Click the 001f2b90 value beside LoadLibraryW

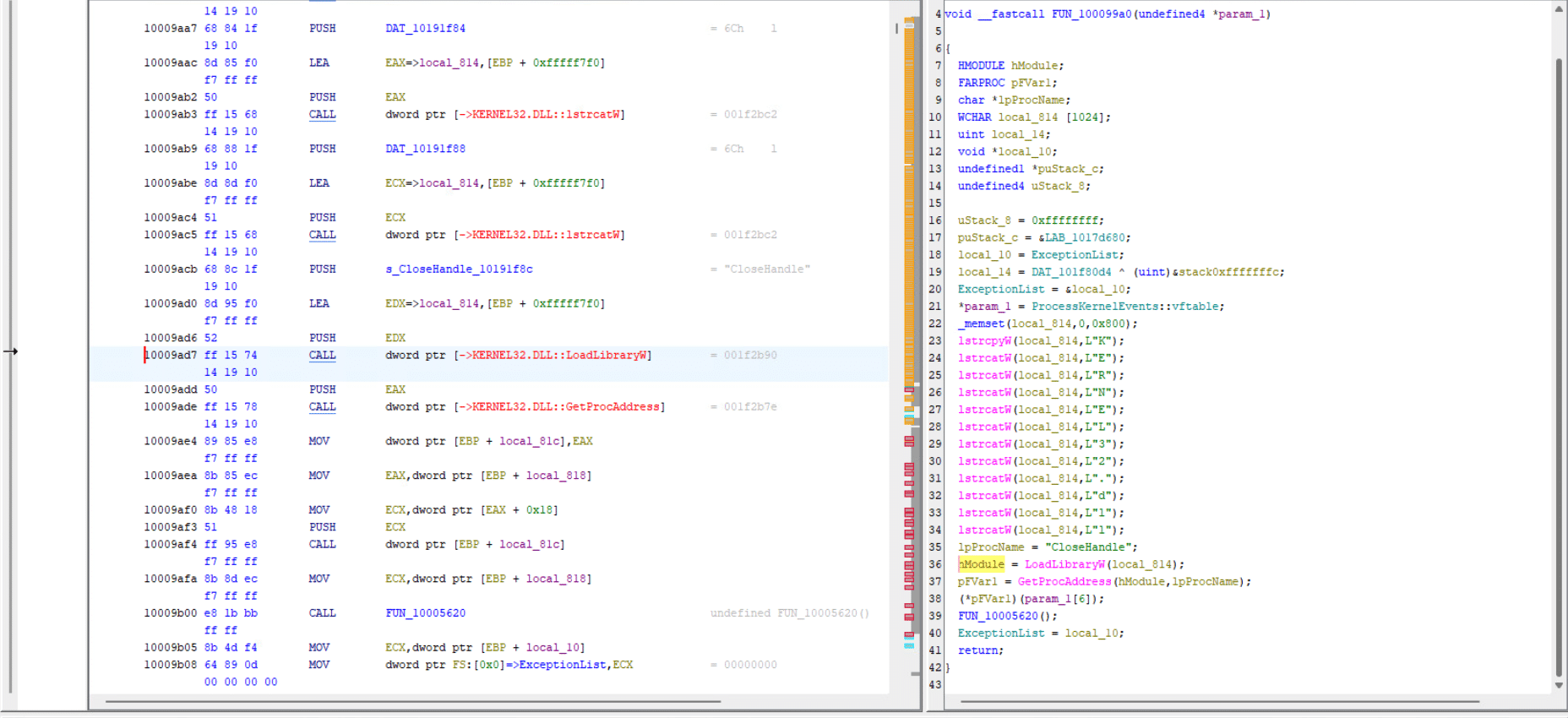750,356
